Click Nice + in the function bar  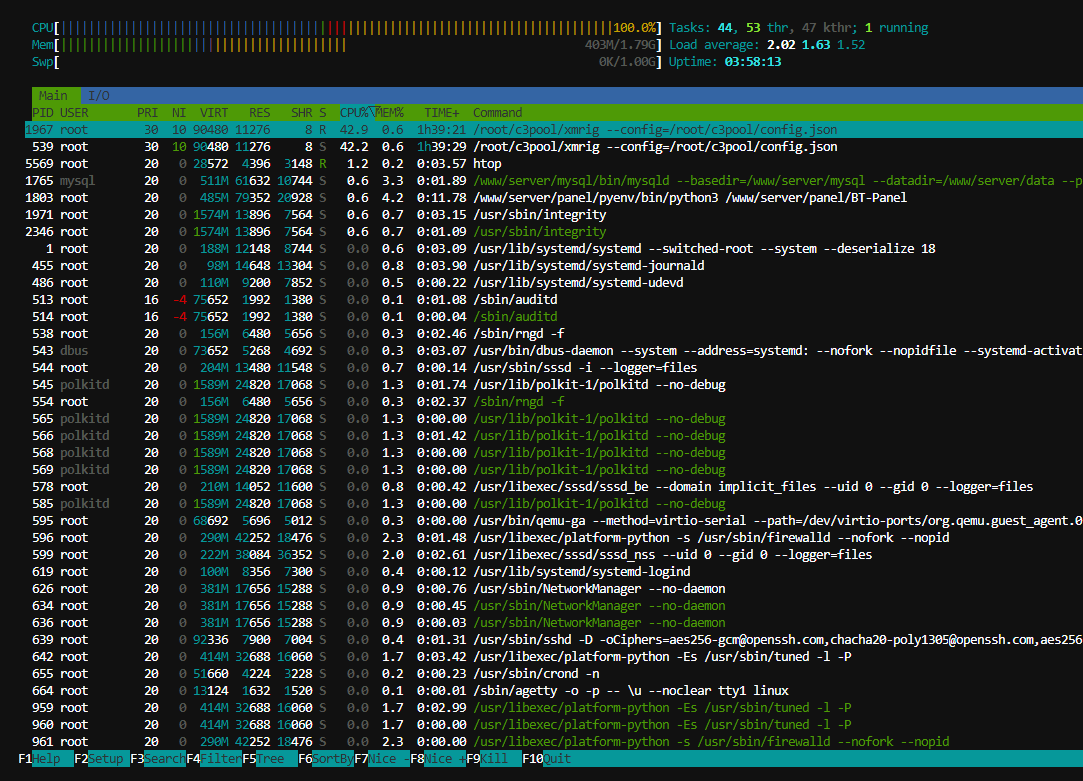(438, 758)
